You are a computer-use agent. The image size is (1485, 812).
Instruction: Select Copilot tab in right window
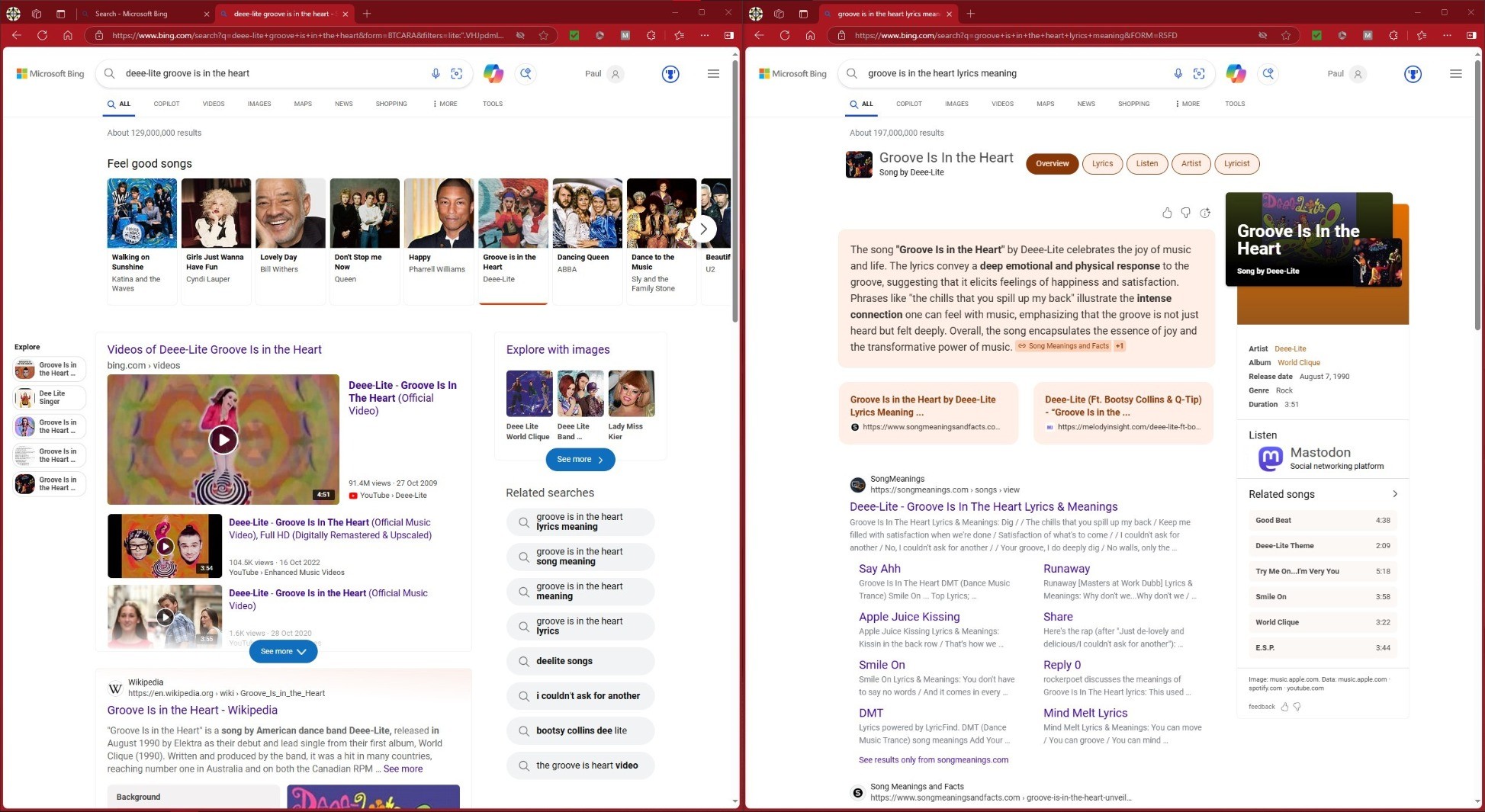pyautogui.click(x=909, y=104)
